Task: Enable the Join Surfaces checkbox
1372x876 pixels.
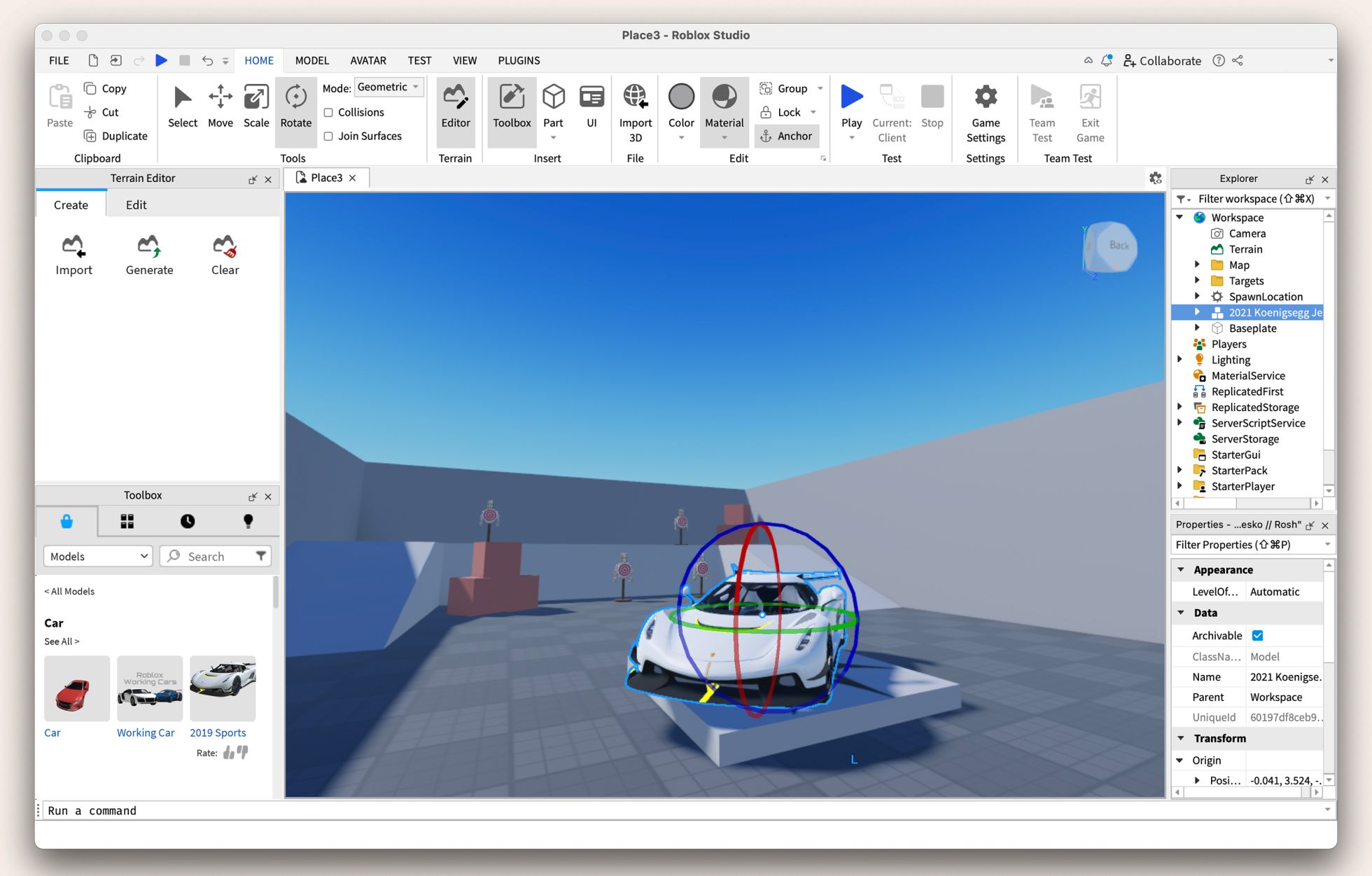Action: (x=328, y=136)
